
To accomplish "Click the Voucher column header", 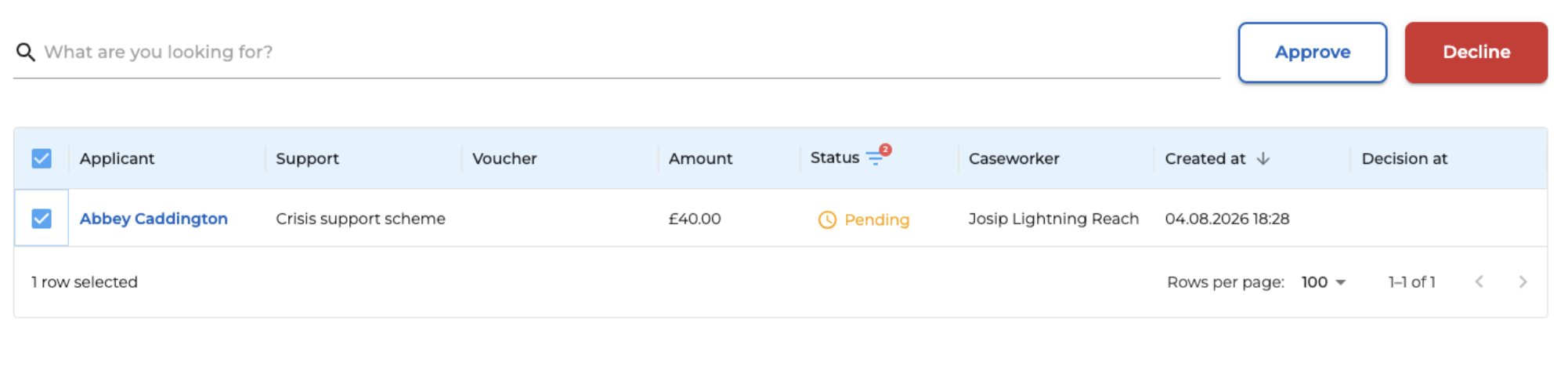I will (504, 159).
